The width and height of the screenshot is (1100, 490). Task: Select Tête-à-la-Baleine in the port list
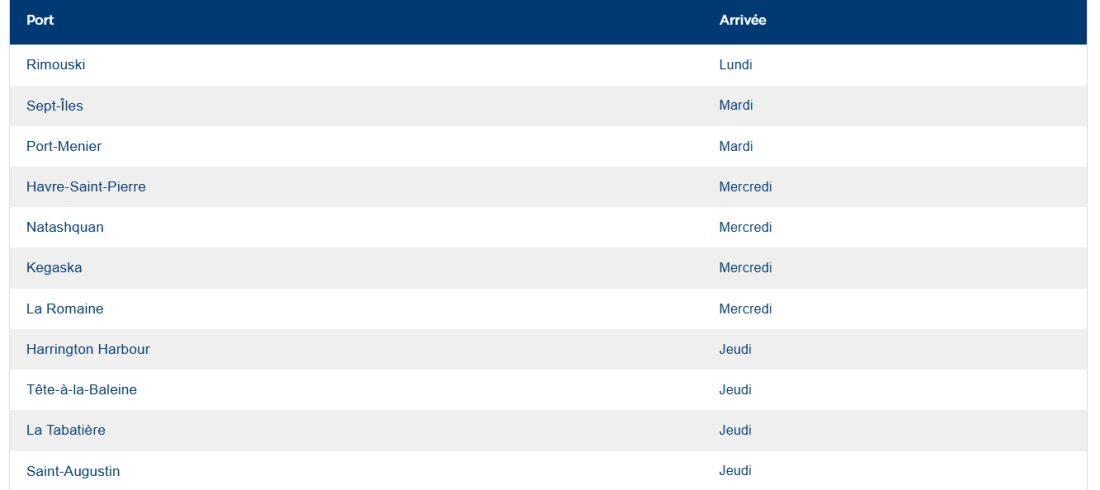tap(81, 390)
